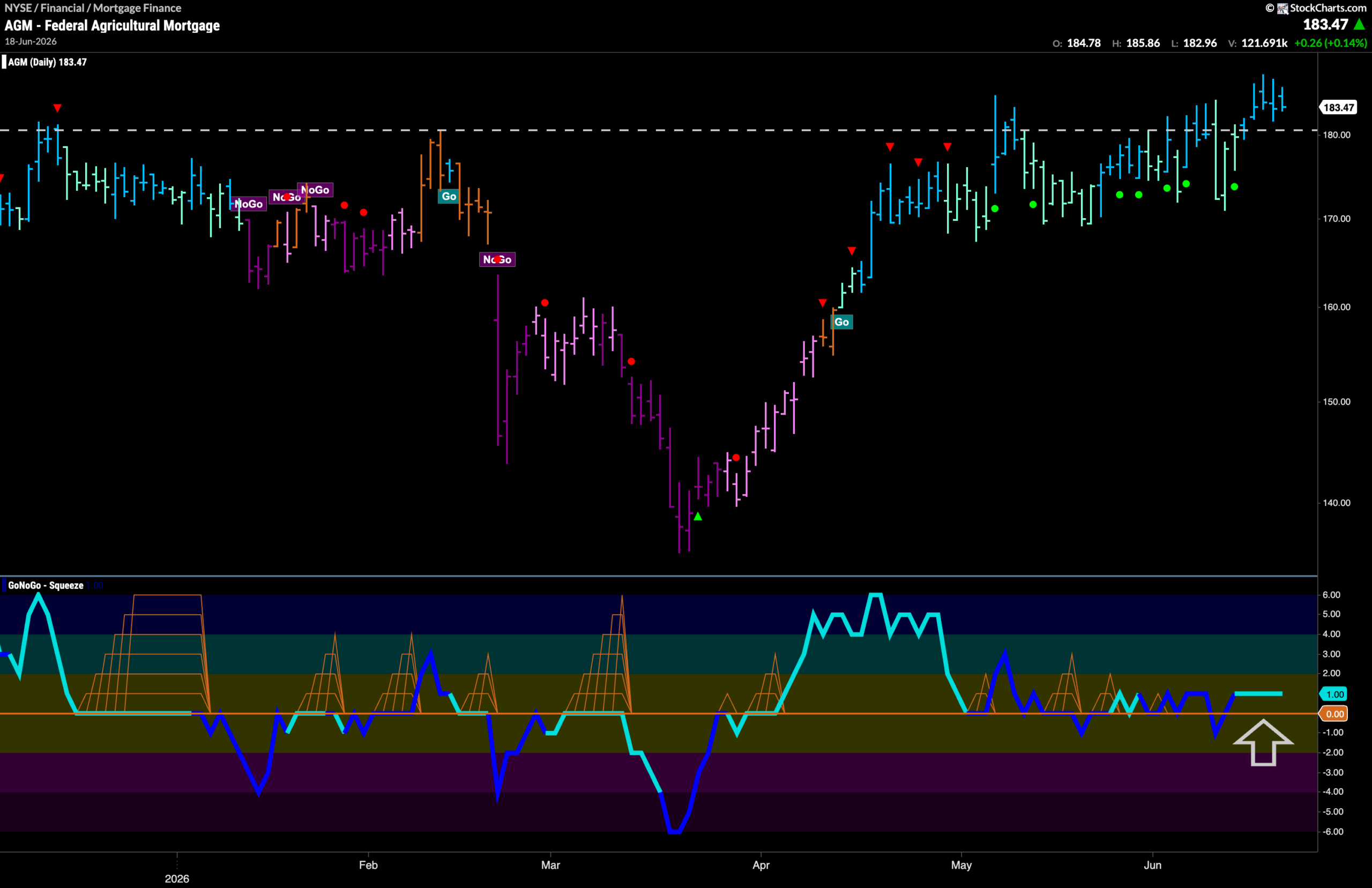Click the Volume value 121.691k
This screenshot has width=1372, height=888.
coord(1264,43)
